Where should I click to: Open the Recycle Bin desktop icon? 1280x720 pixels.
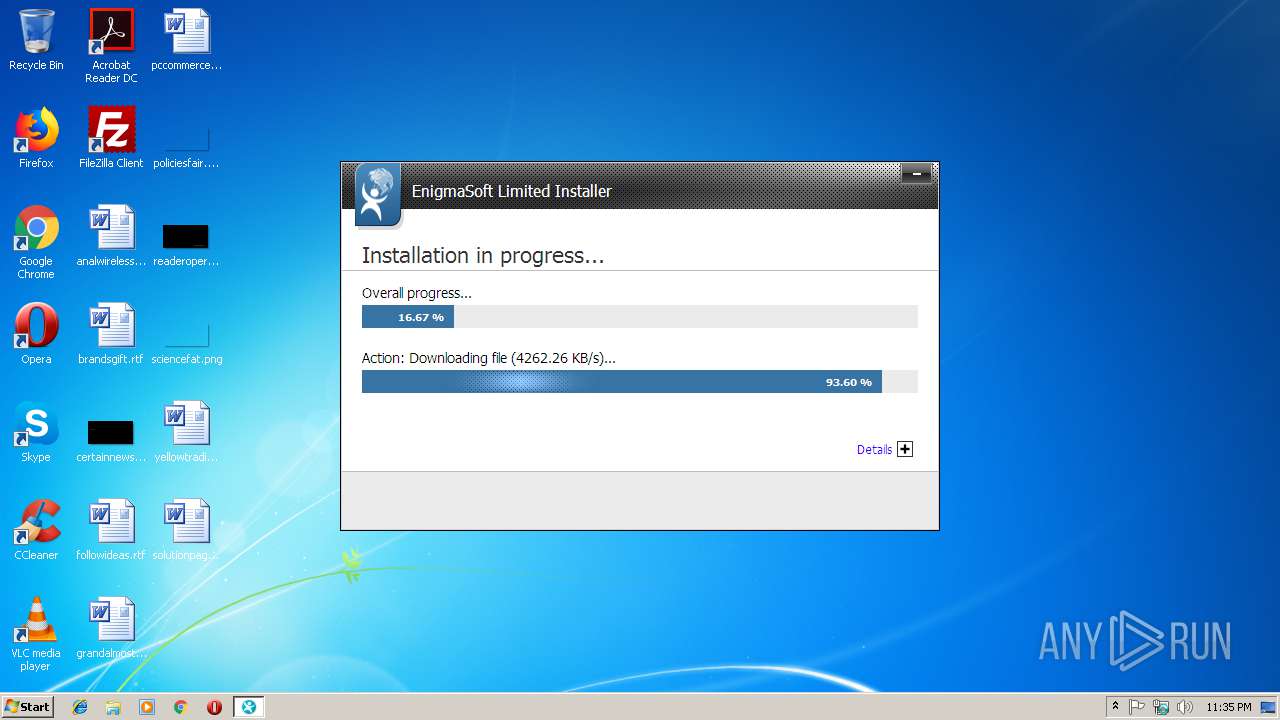(36, 40)
